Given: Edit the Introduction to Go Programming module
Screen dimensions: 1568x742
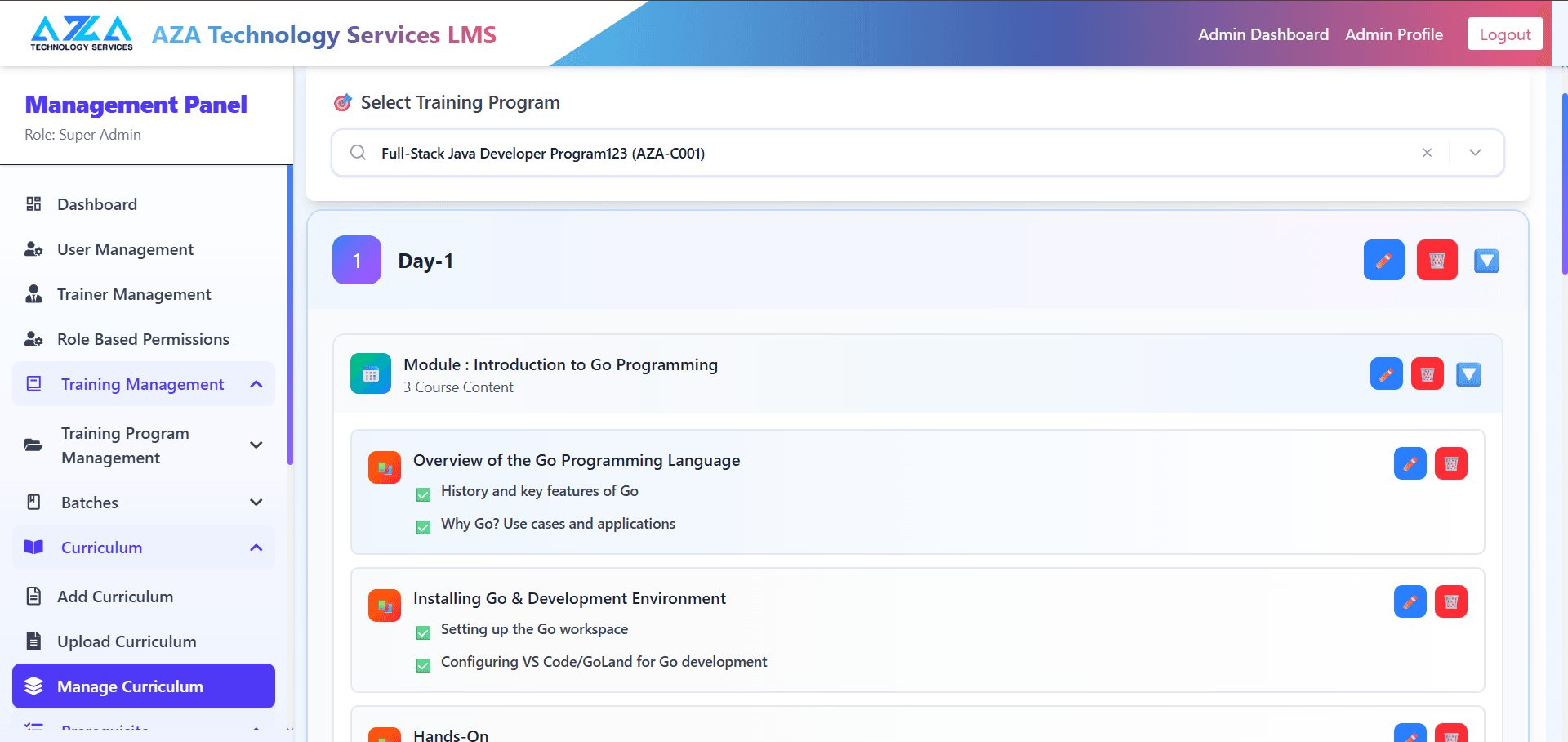Looking at the screenshot, I should click(1387, 373).
